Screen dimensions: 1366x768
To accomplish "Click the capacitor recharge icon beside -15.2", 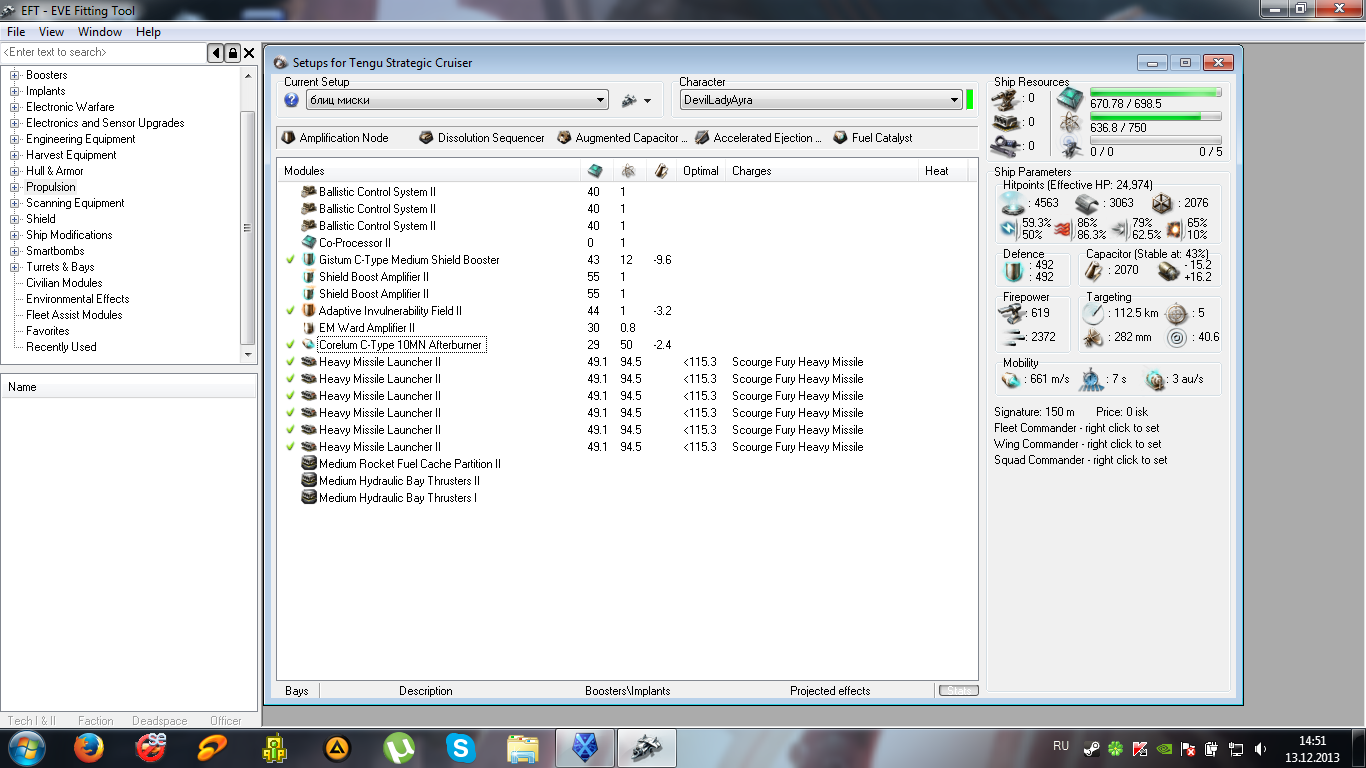I will click(1169, 271).
